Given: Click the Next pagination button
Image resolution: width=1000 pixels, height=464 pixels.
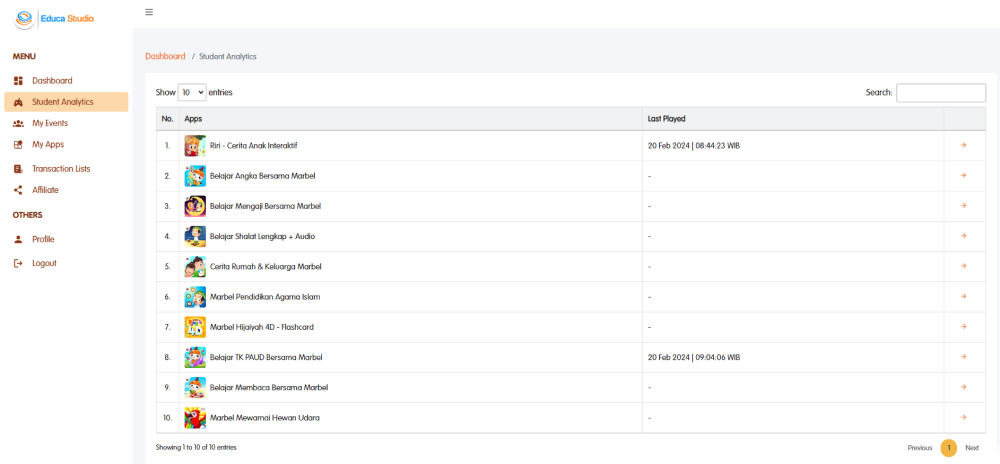Looking at the screenshot, I should click(x=972, y=448).
